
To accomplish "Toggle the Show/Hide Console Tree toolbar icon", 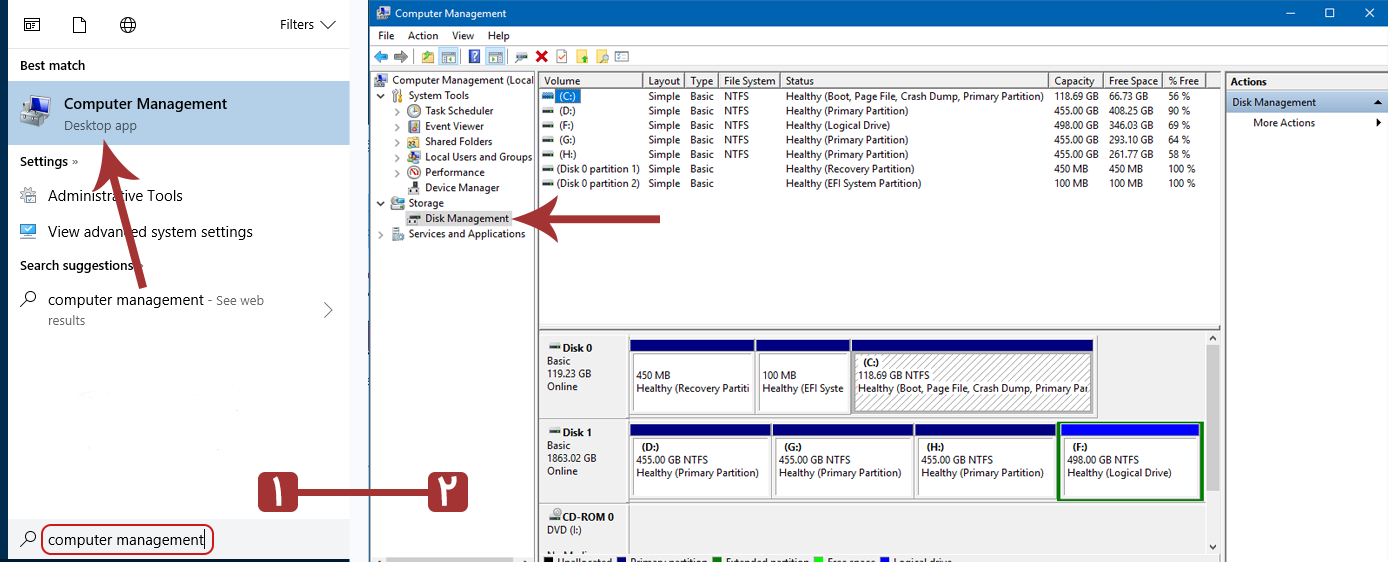I will tap(449, 57).
